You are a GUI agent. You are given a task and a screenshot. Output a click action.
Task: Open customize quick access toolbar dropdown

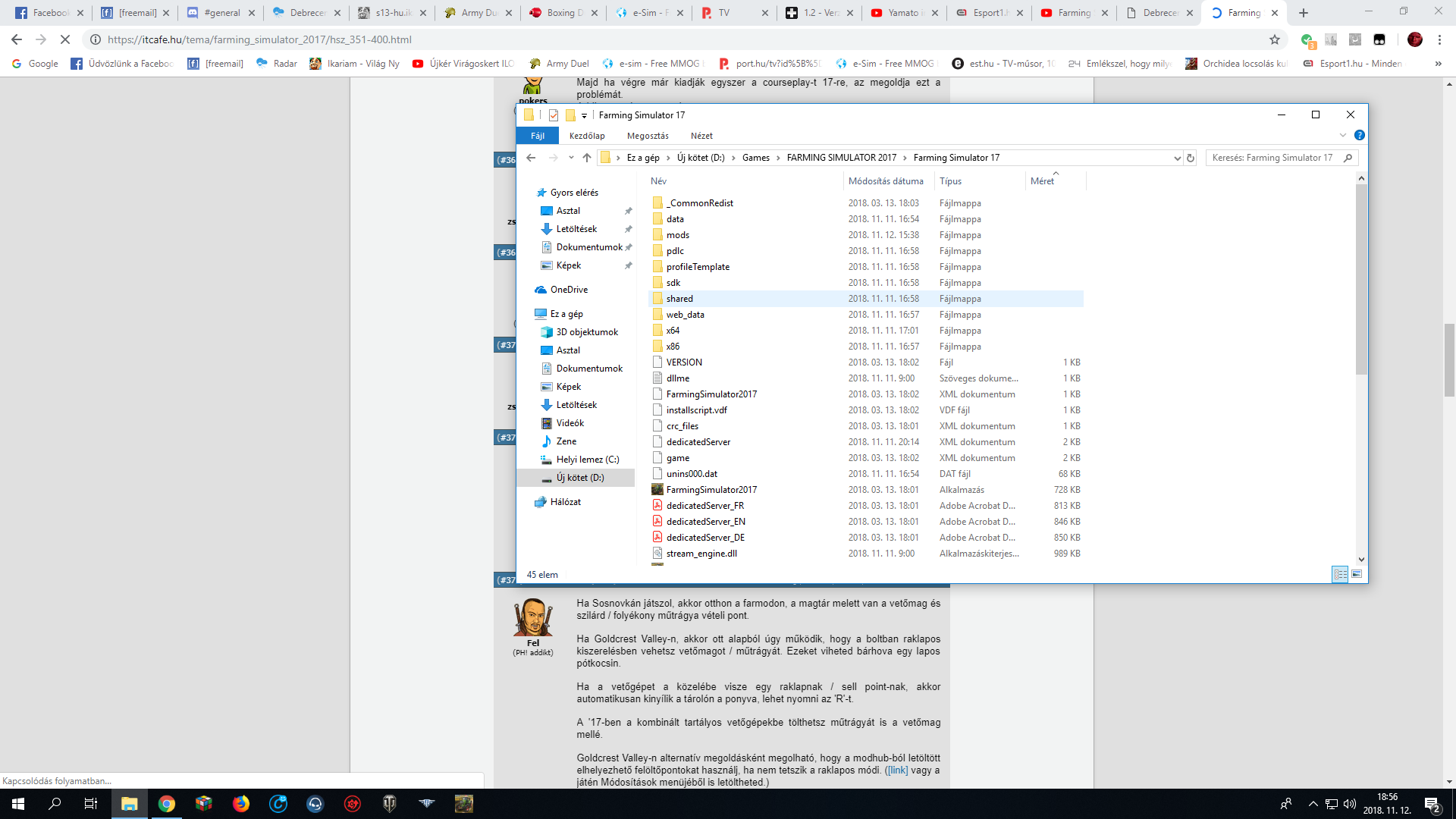coord(584,115)
